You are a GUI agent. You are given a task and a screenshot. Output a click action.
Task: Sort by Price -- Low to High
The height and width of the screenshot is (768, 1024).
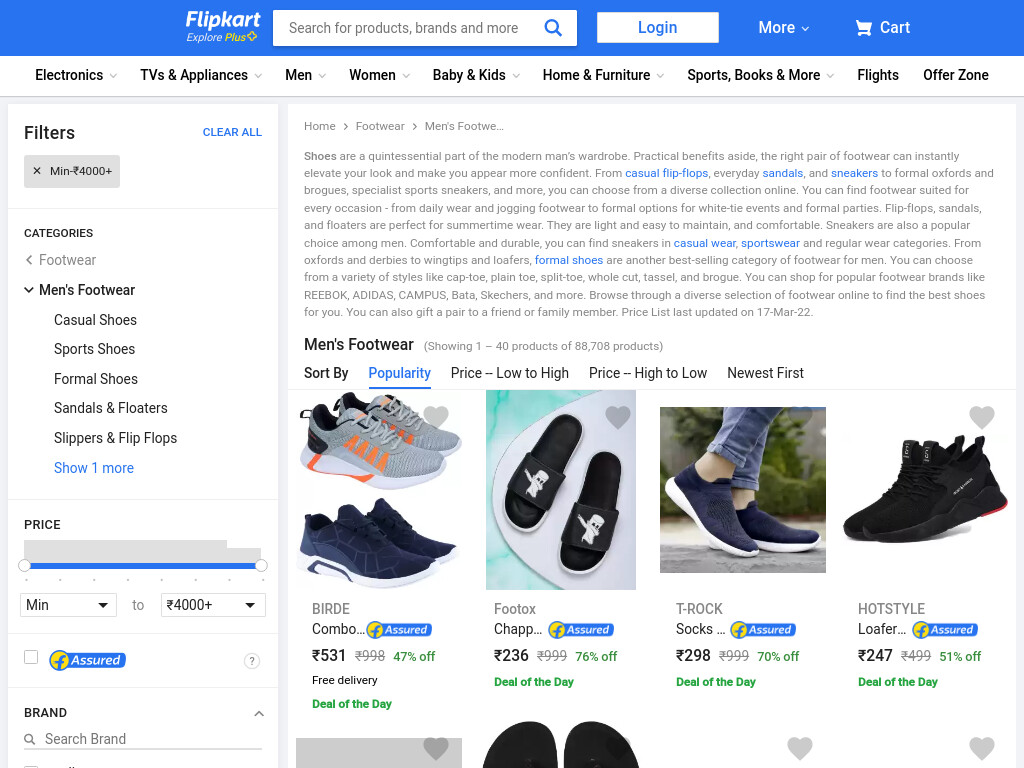pos(509,373)
